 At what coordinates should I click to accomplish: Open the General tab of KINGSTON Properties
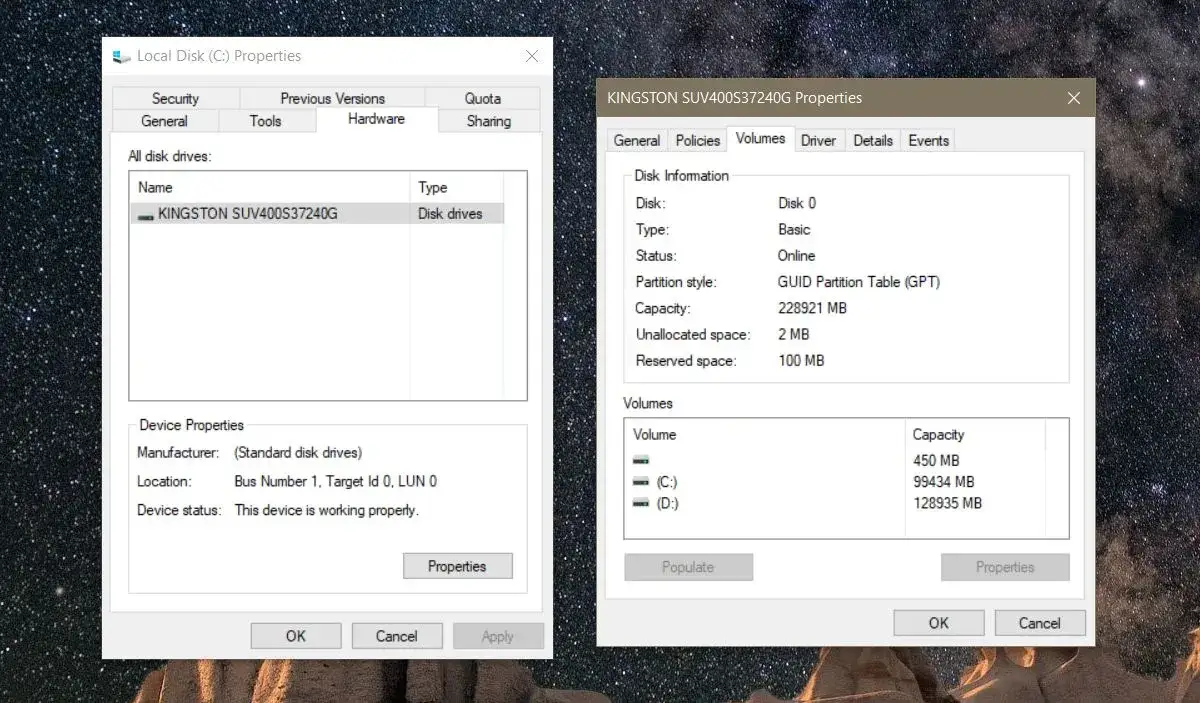636,140
